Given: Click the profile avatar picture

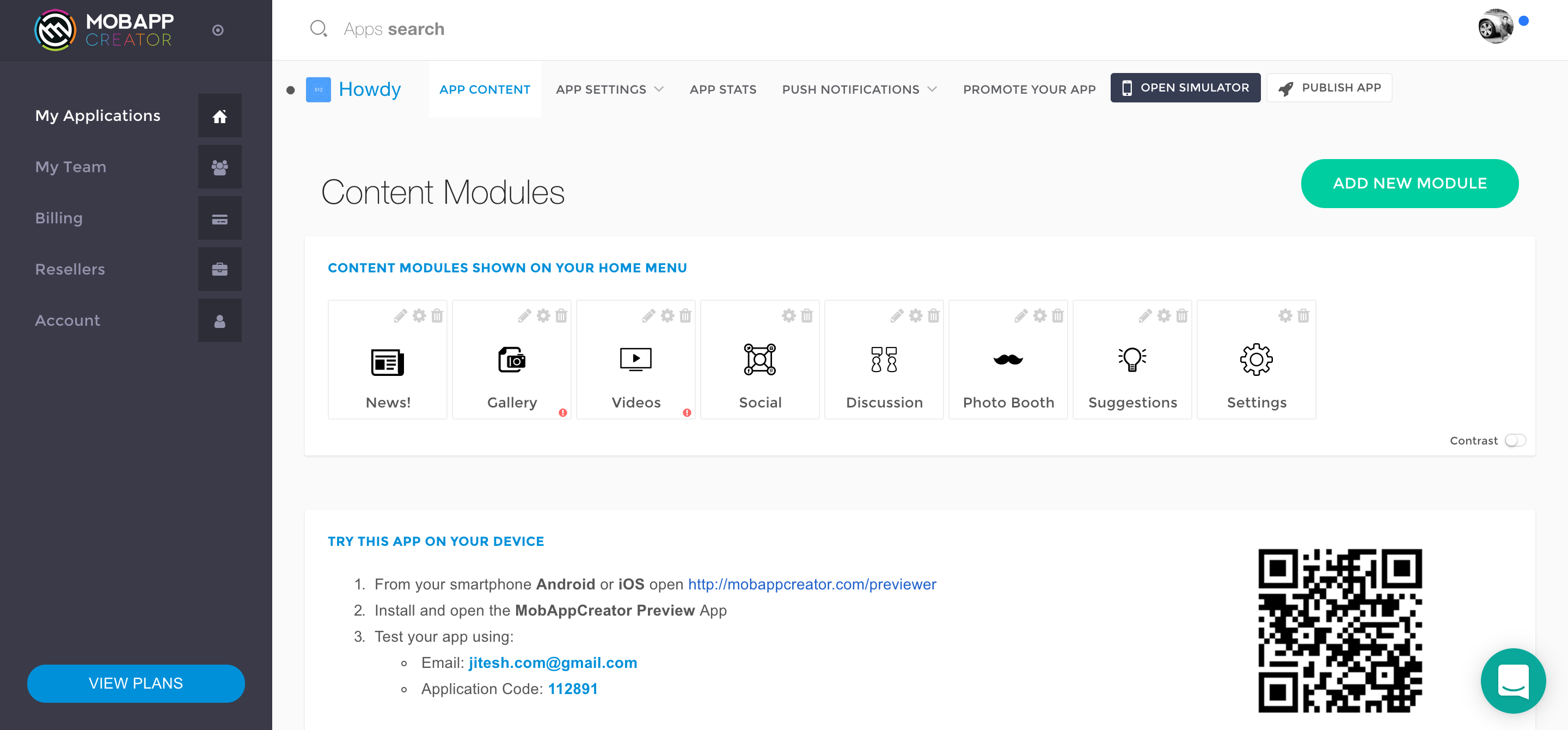Looking at the screenshot, I should (1497, 26).
